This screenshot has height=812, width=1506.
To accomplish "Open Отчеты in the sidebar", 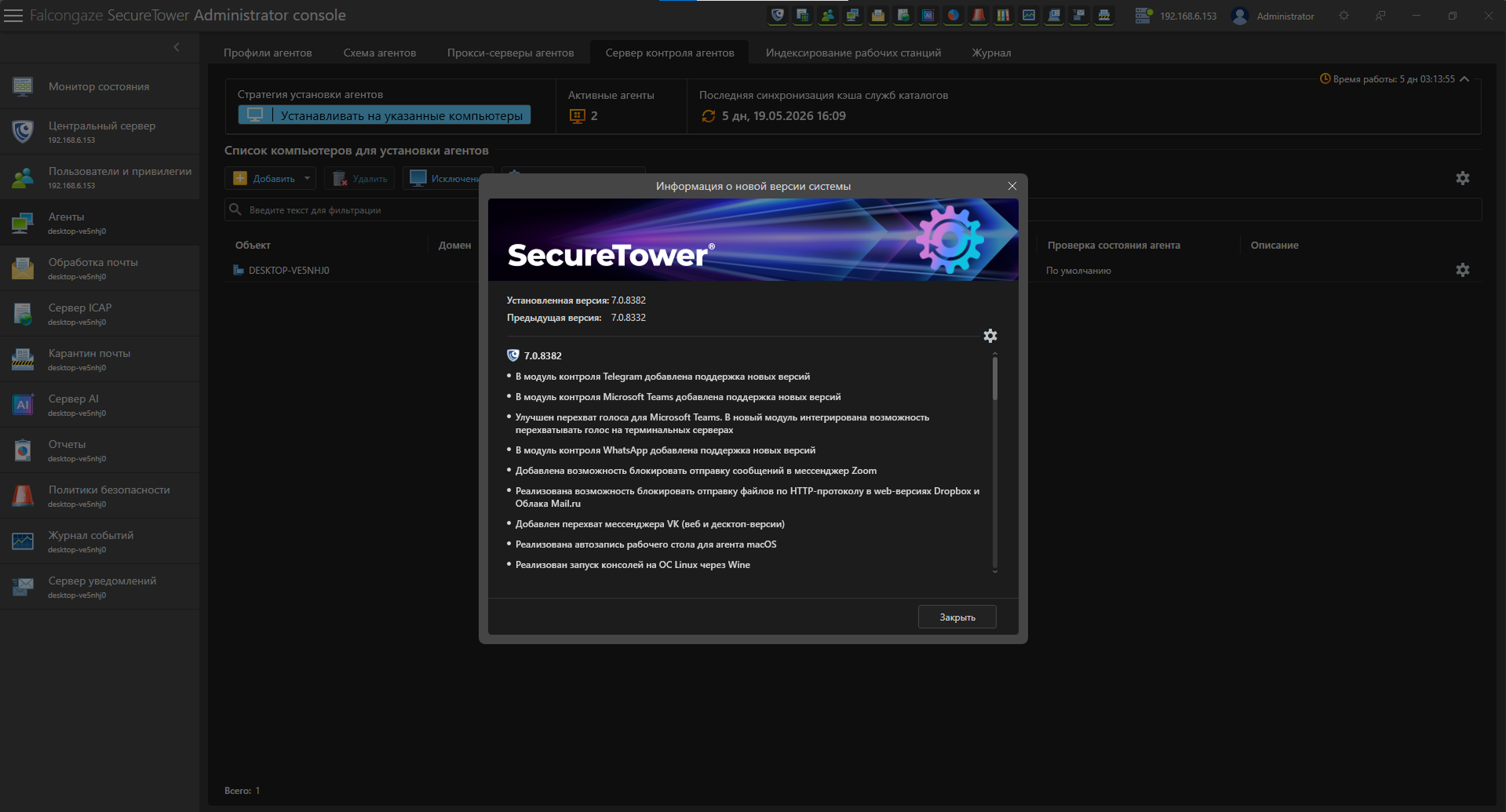I will point(100,450).
